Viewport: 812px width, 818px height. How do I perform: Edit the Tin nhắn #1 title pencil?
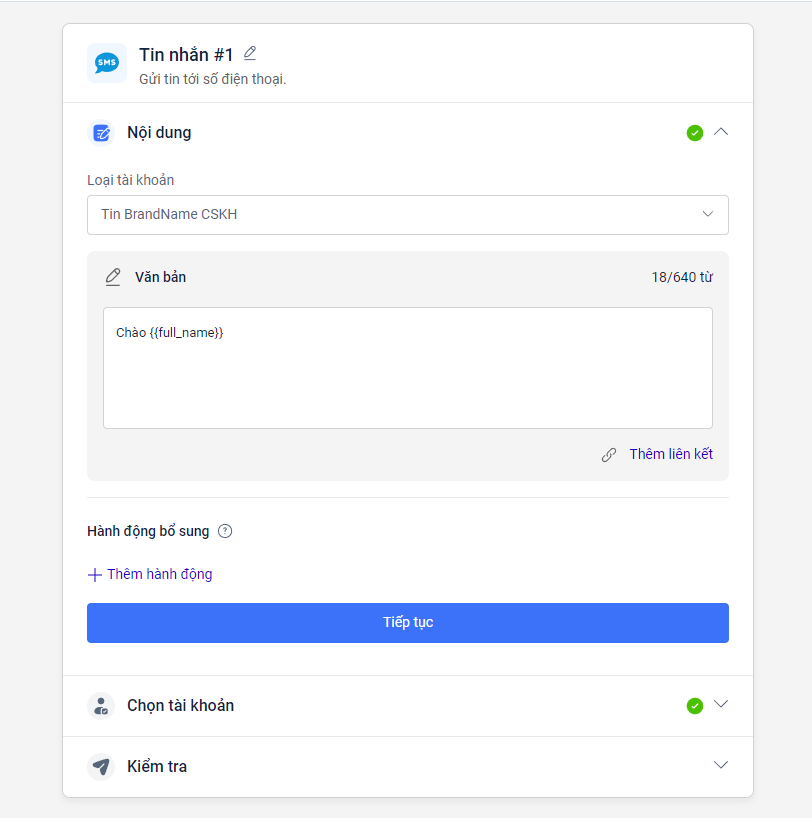pos(250,53)
